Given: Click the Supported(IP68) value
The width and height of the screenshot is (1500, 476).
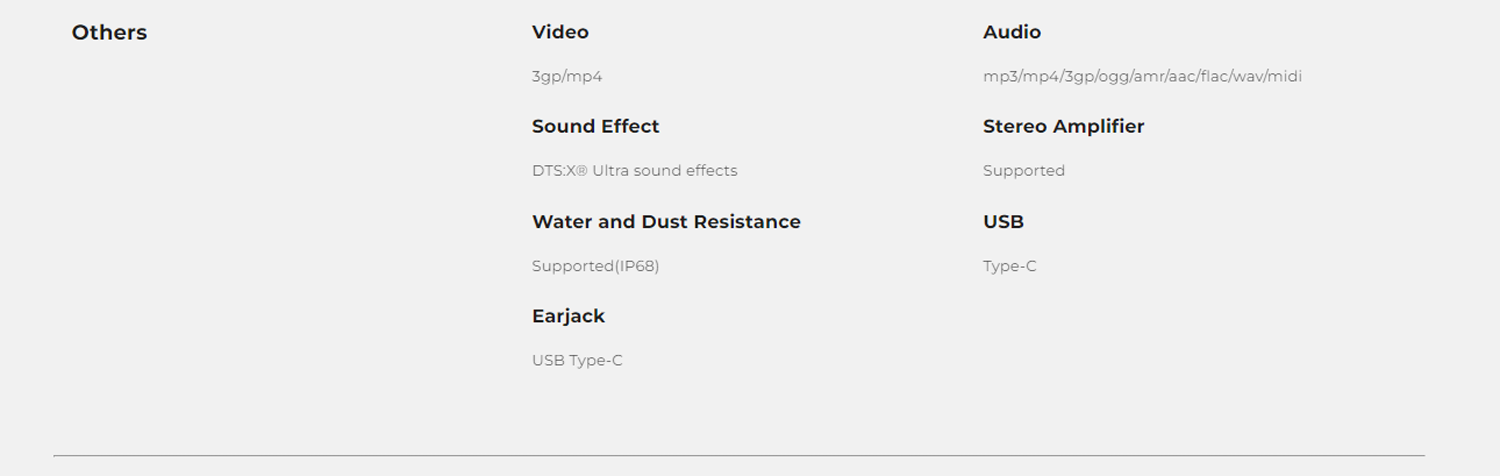Looking at the screenshot, I should pos(596,266).
